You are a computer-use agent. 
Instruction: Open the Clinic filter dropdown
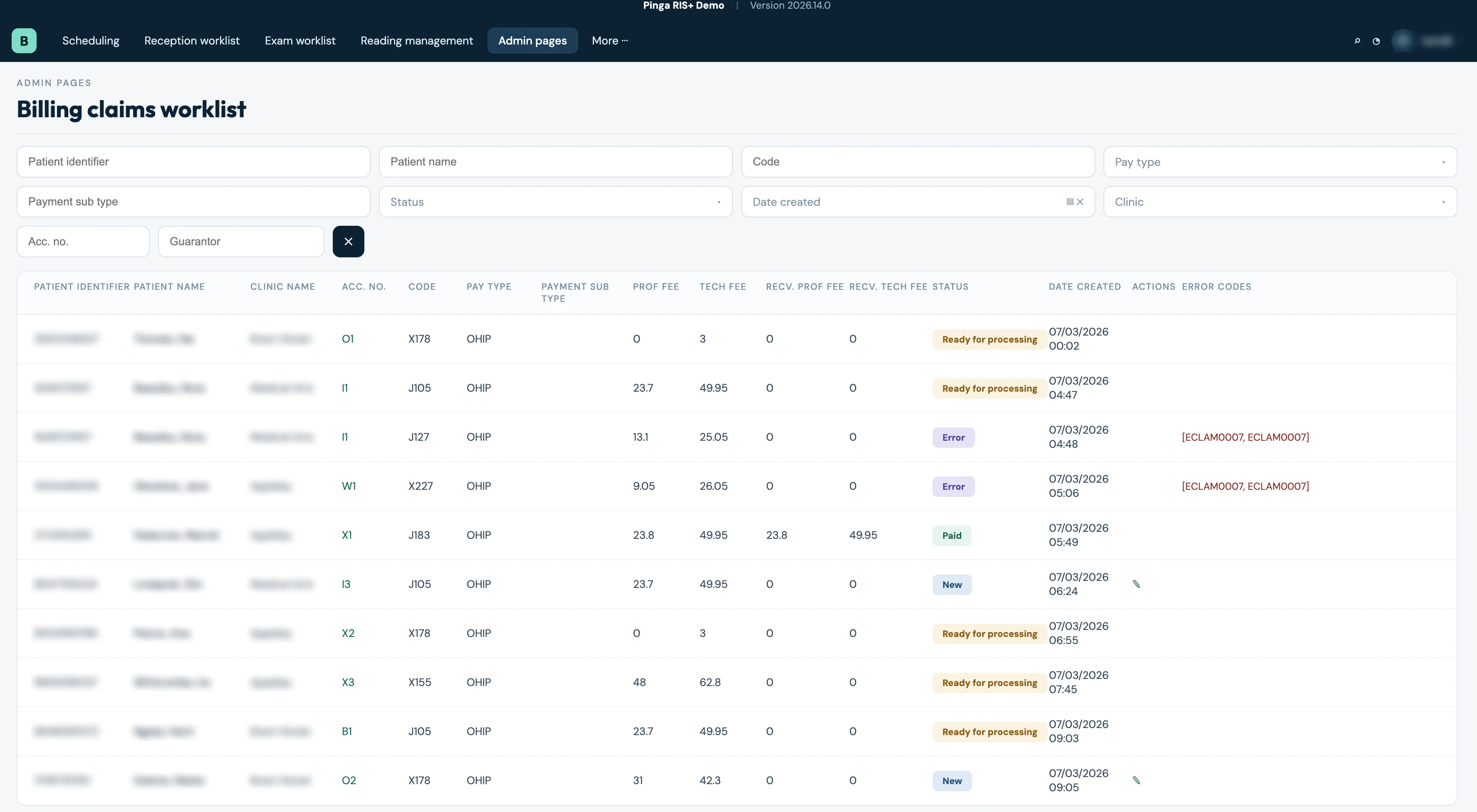click(x=1280, y=202)
